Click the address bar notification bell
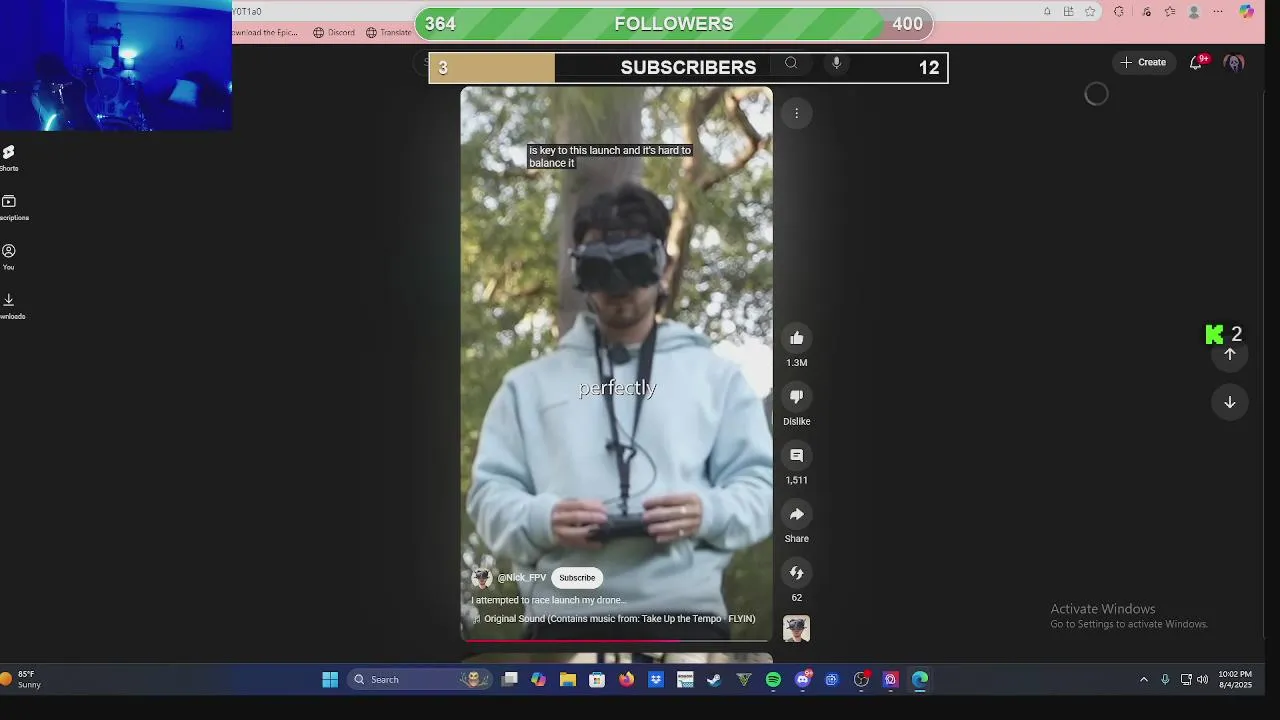 [x=1047, y=12]
